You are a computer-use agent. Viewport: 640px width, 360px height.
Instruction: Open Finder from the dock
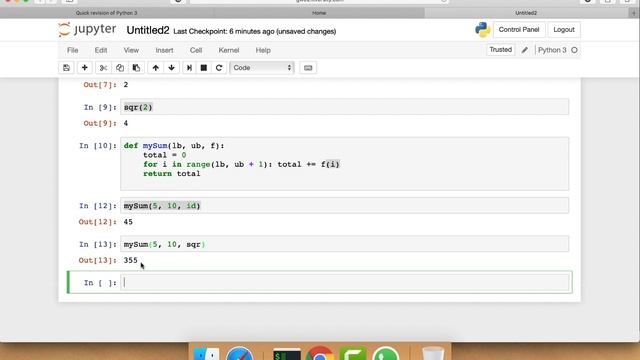coord(207,354)
